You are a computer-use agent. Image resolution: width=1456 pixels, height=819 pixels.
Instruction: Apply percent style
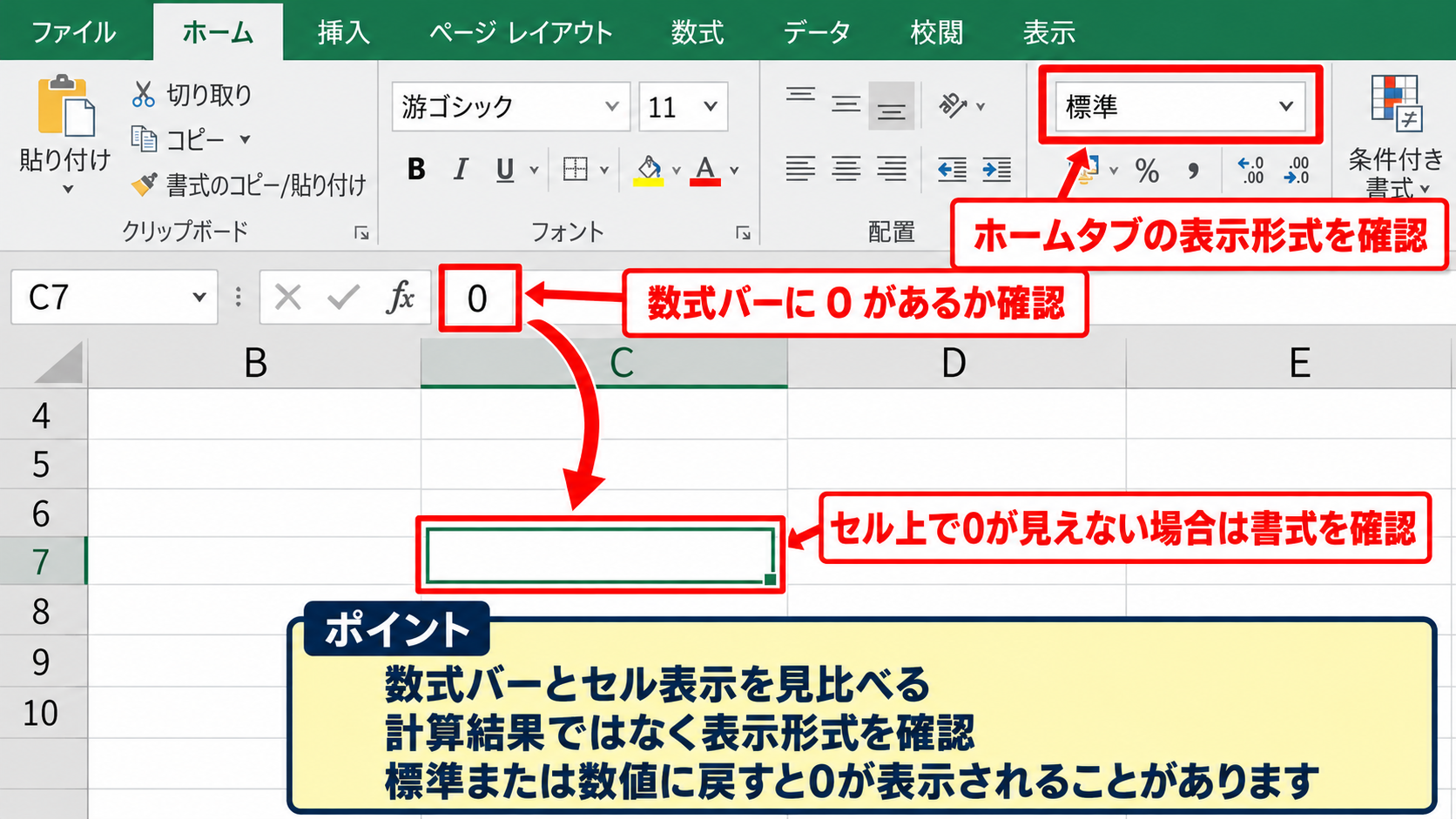pos(1147,171)
